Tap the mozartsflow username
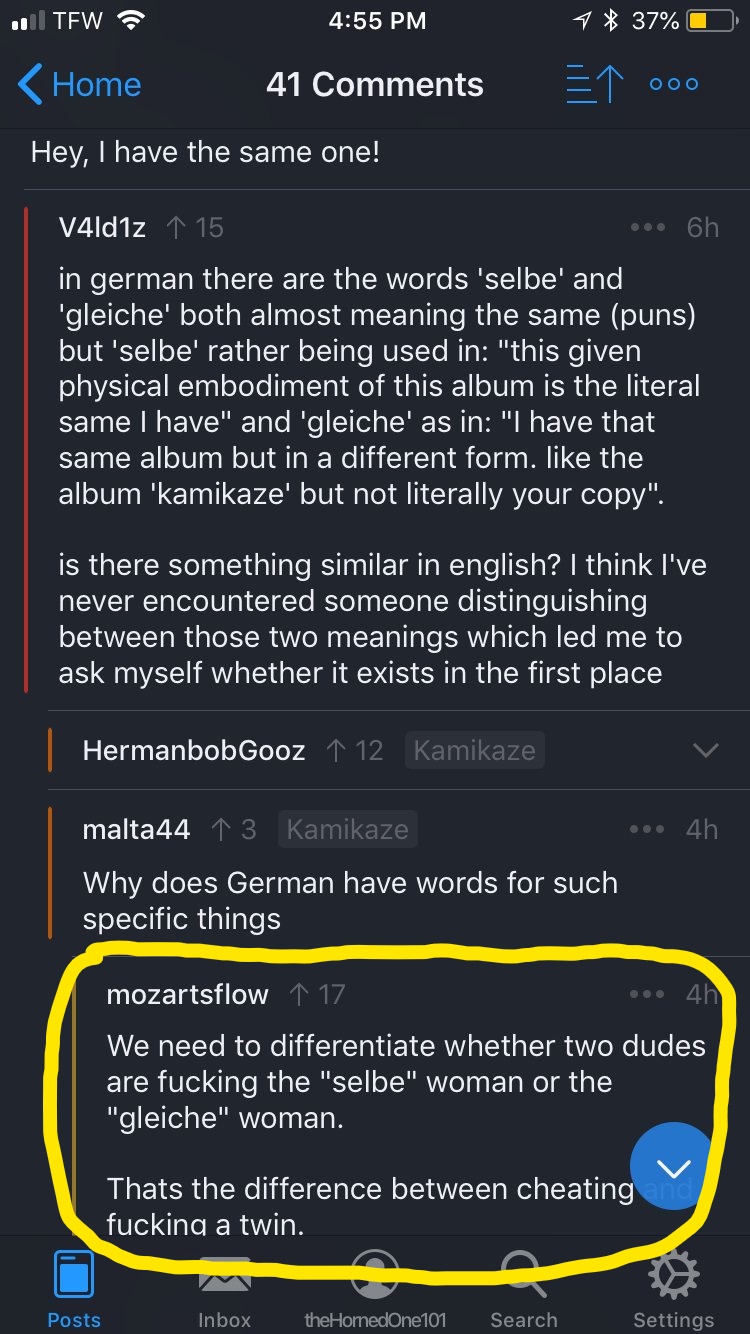 (x=188, y=994)
